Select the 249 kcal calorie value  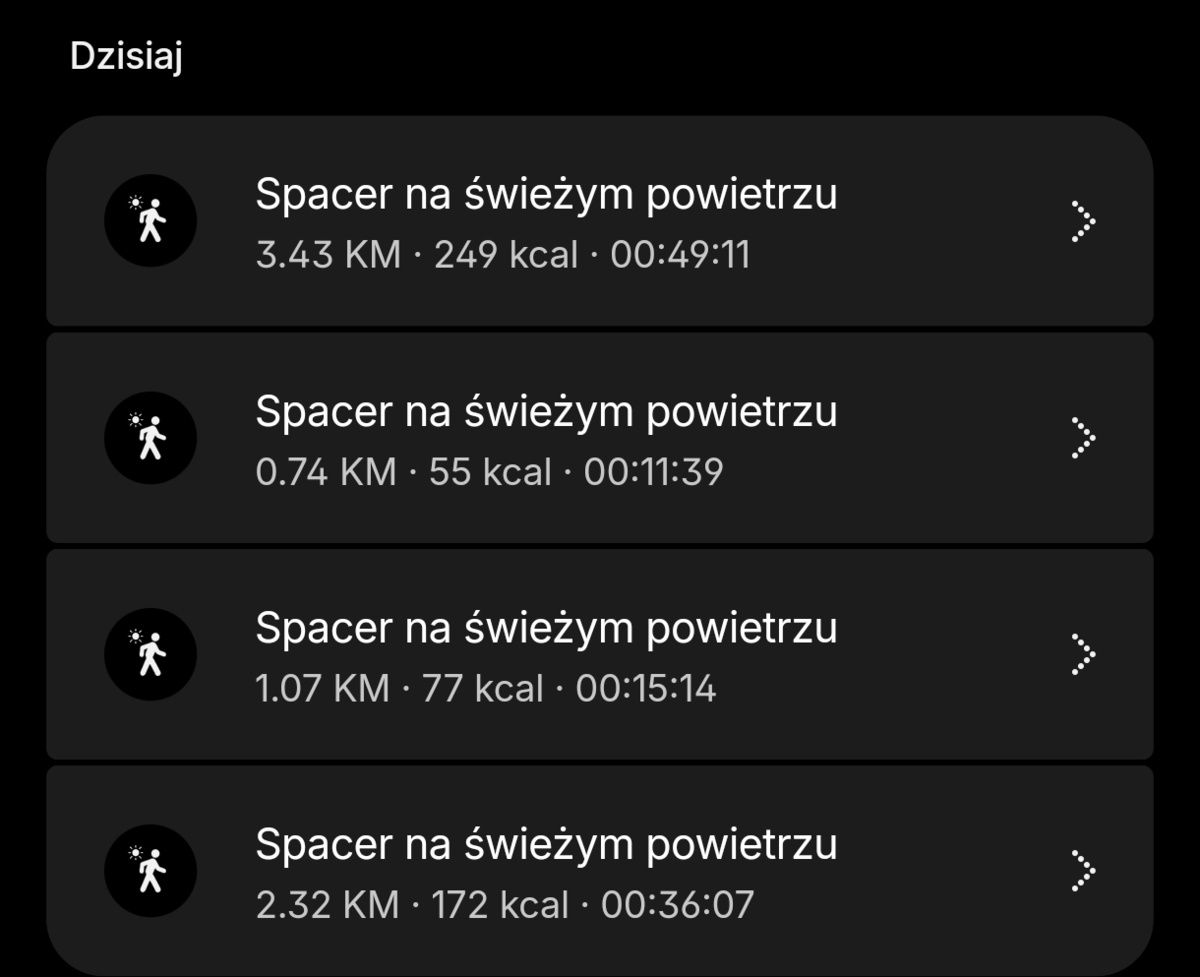click(506, 255)
